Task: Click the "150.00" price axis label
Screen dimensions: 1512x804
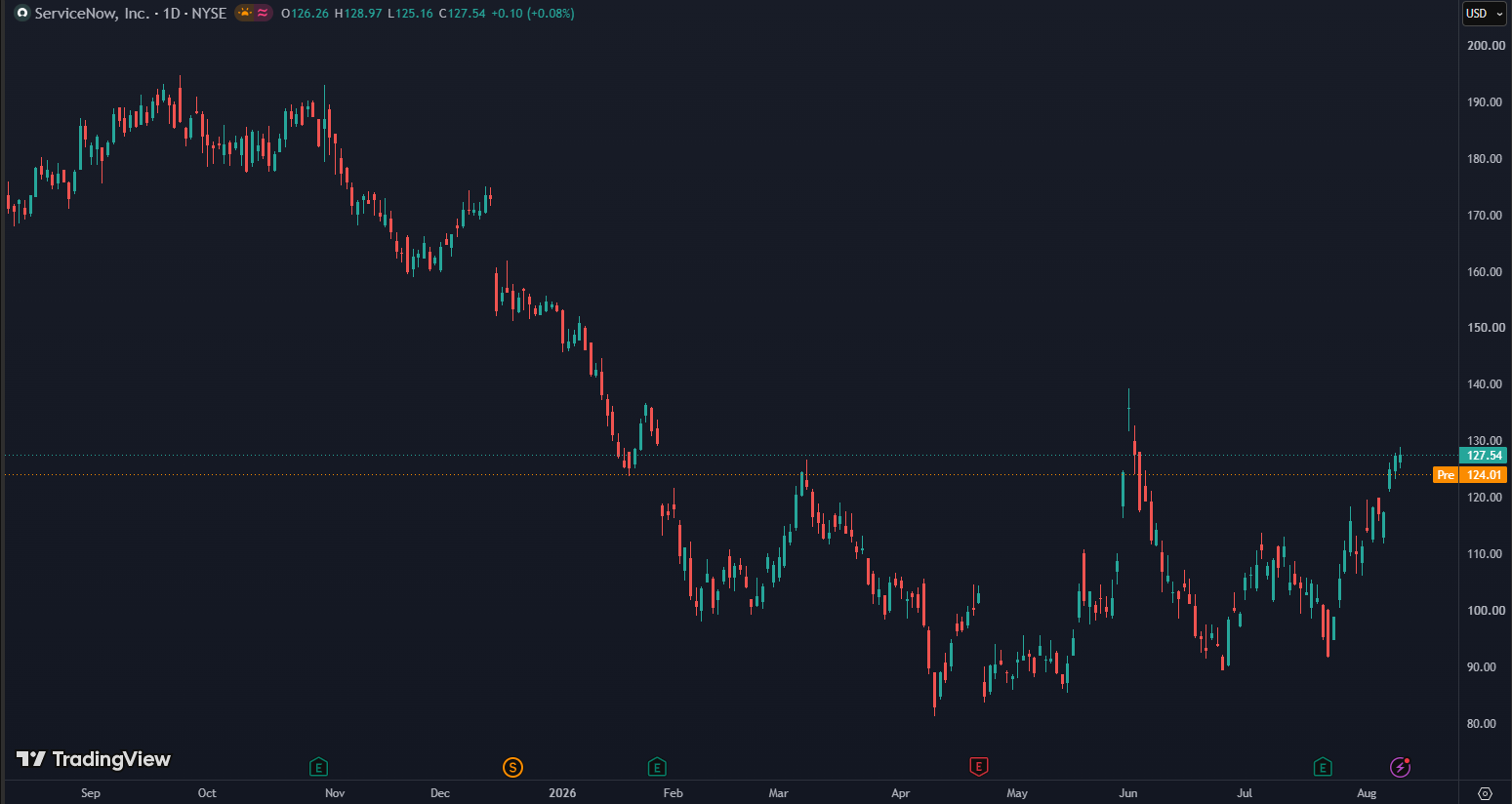Action: [x=1486, y=328]
